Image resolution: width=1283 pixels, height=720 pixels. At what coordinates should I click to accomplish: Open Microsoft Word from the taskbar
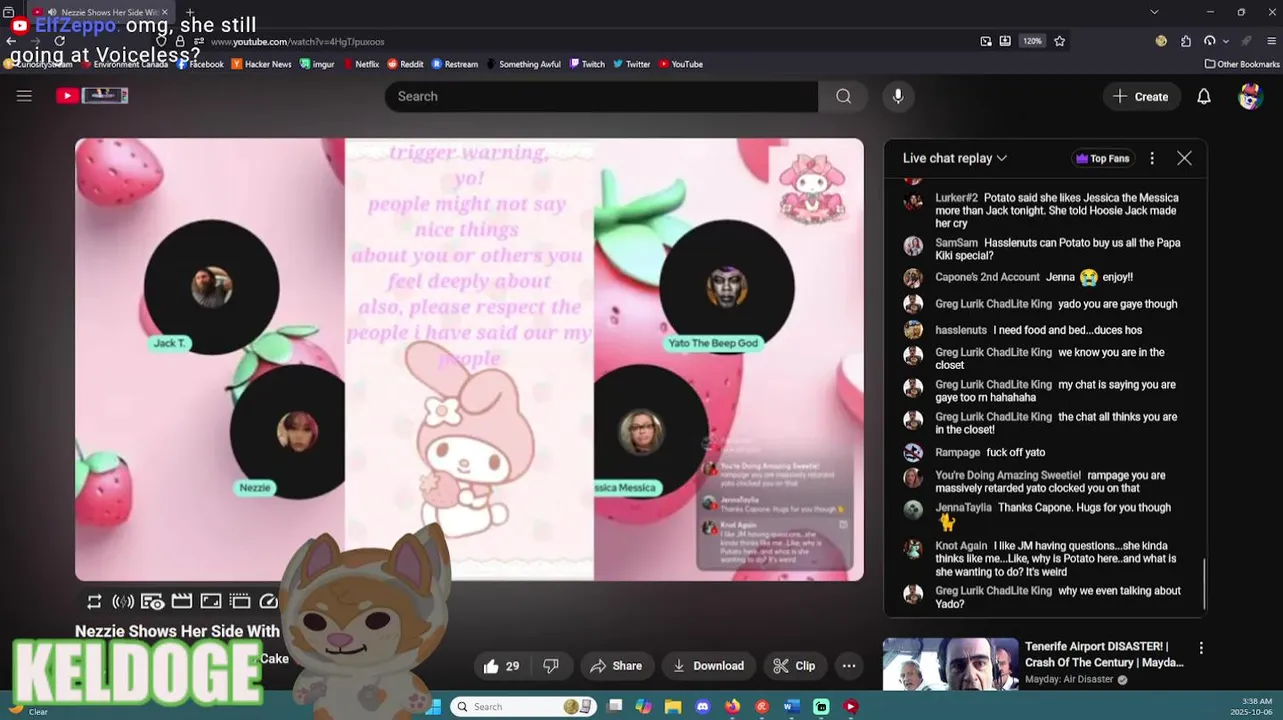[791, 706]
